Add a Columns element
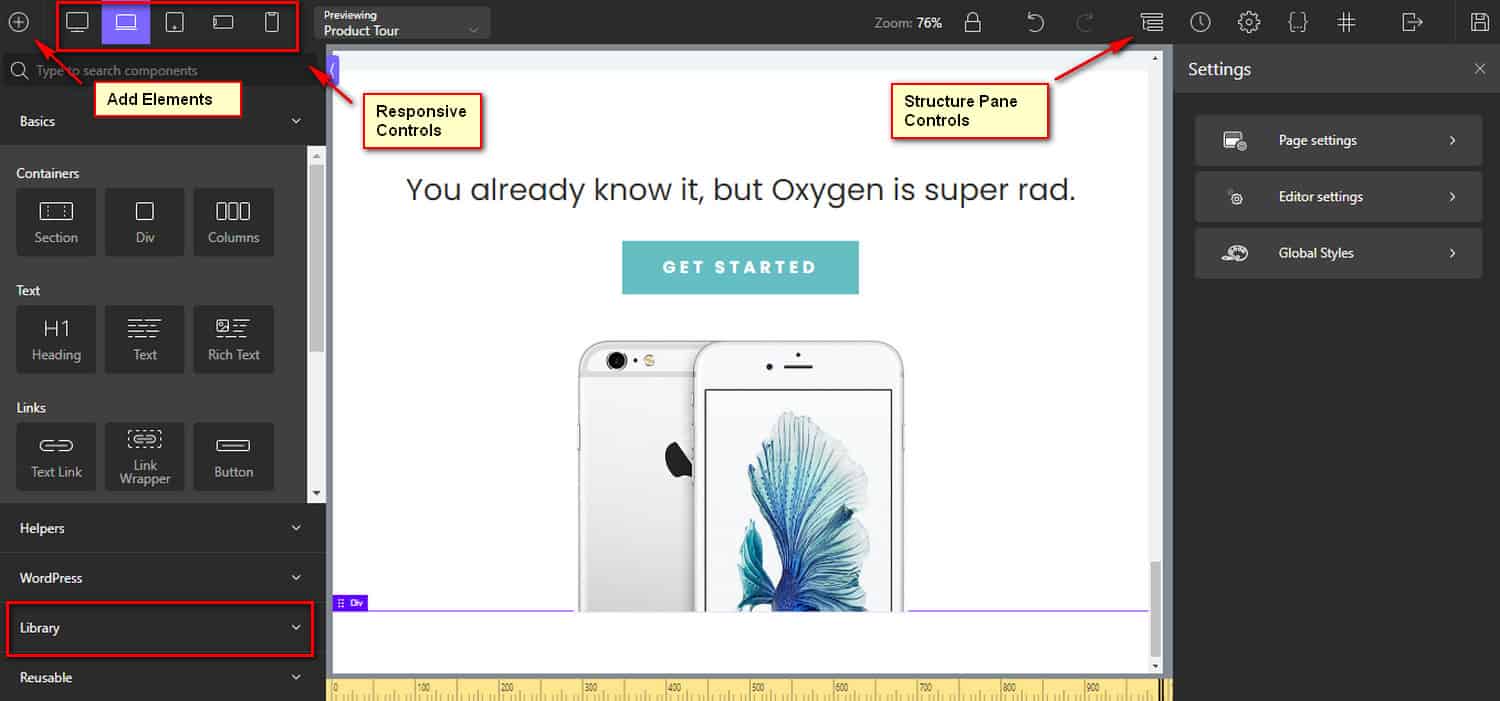The height and width of the screenshot is (701, 1500). (x=233, y=222)
